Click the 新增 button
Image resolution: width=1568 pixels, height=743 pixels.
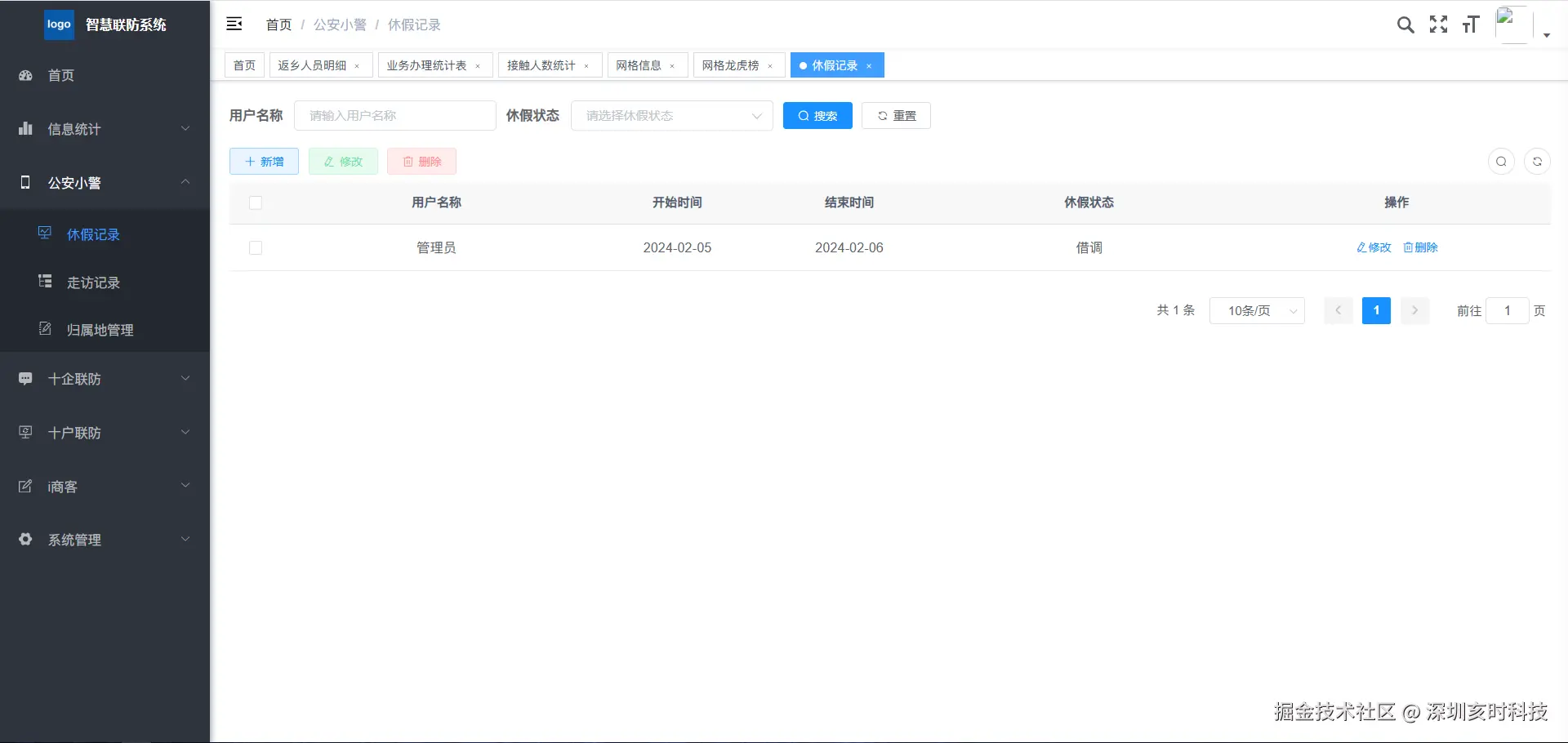click(x=264, y=162)
